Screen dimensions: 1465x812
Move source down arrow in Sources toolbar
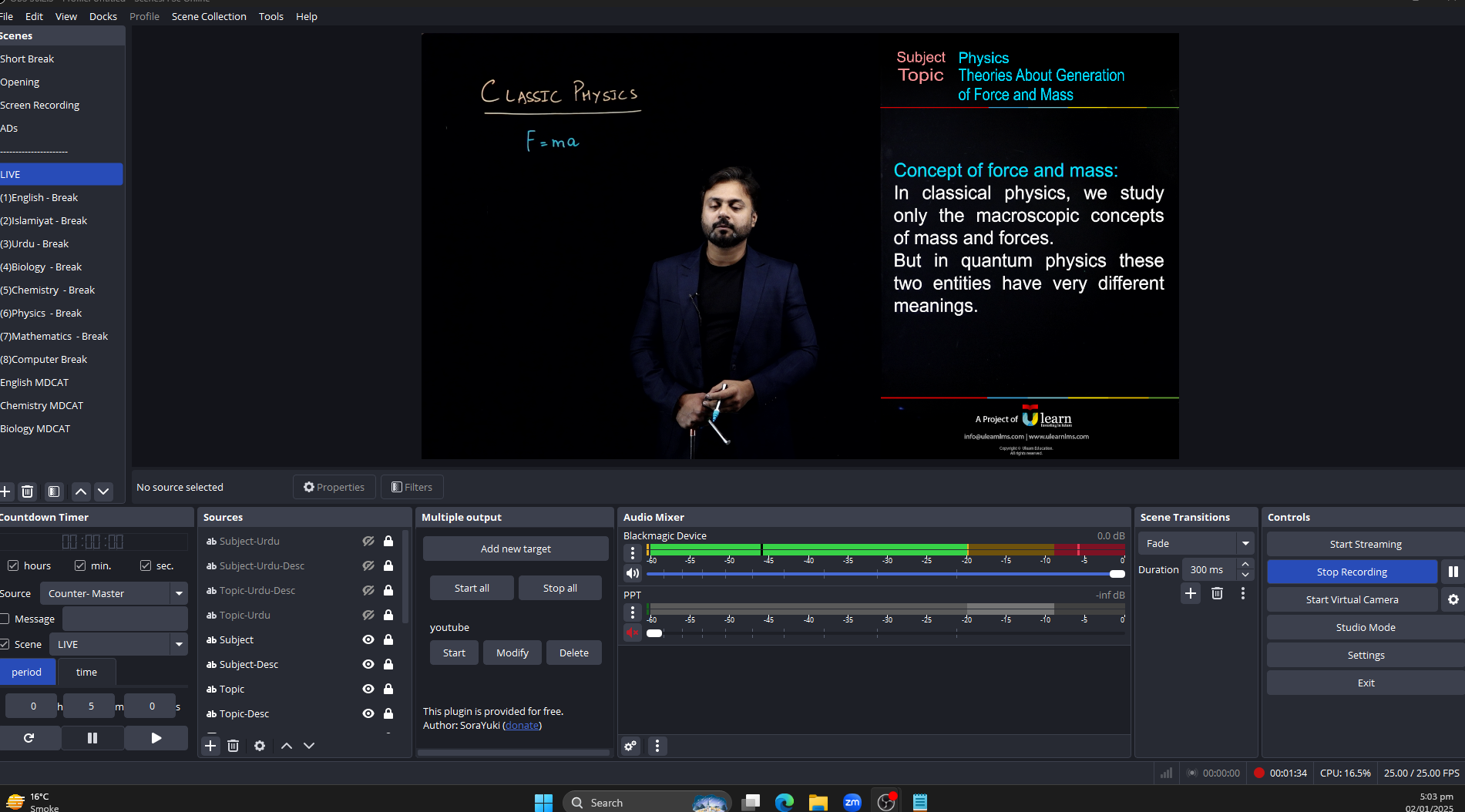tap(309, 746)
